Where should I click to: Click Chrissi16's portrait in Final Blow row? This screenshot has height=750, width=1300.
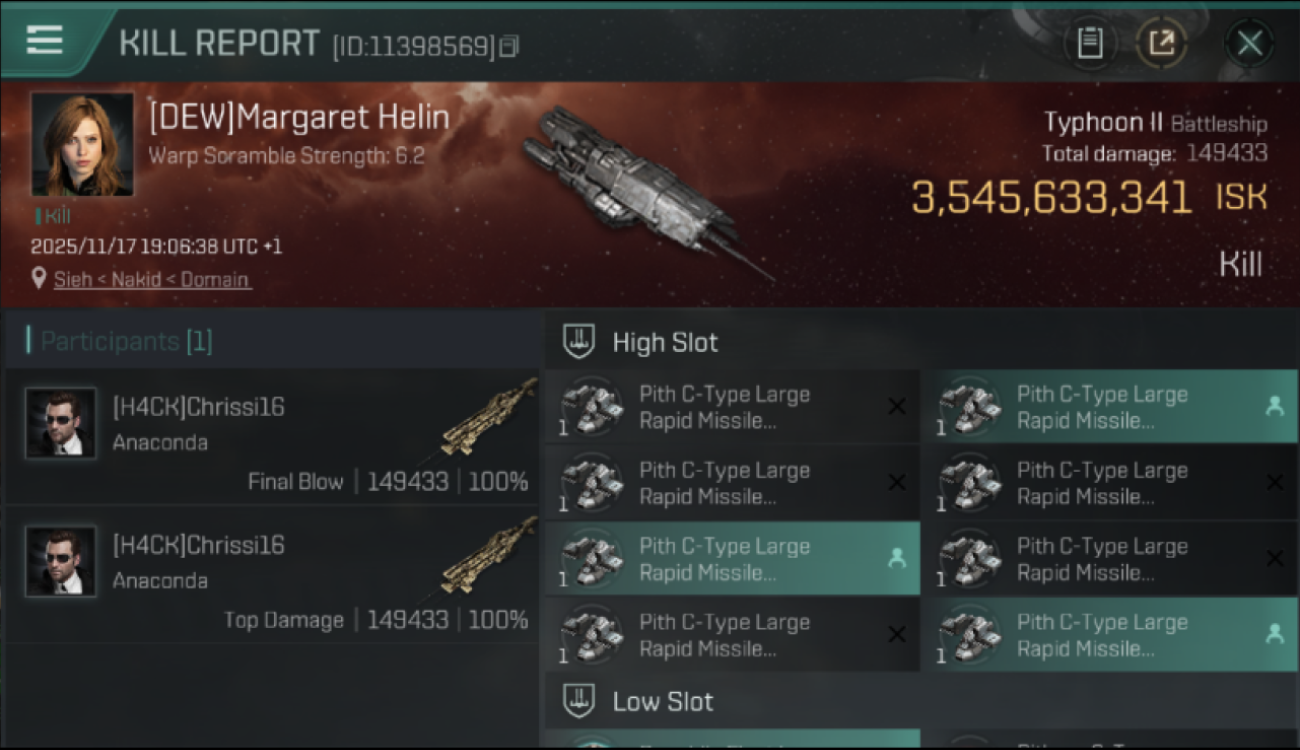click(61, 423)
